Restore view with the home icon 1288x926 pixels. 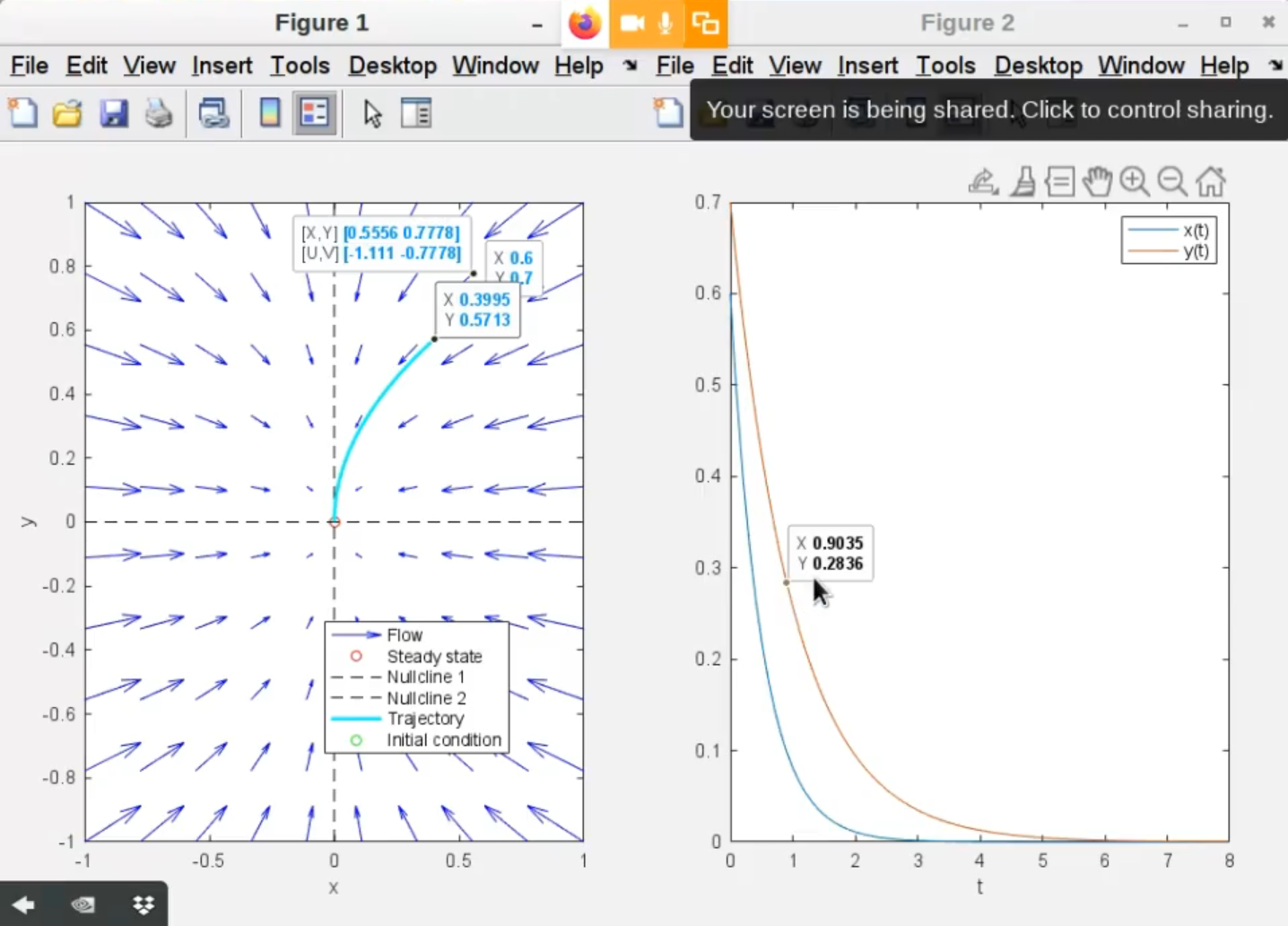1210,181
